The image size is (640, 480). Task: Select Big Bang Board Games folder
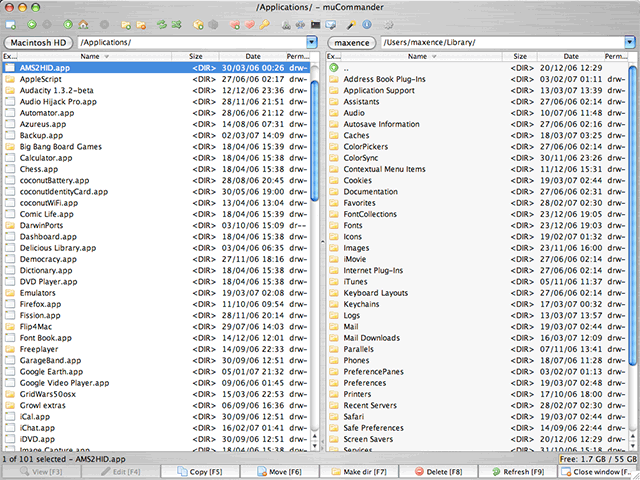pos(156,147)
